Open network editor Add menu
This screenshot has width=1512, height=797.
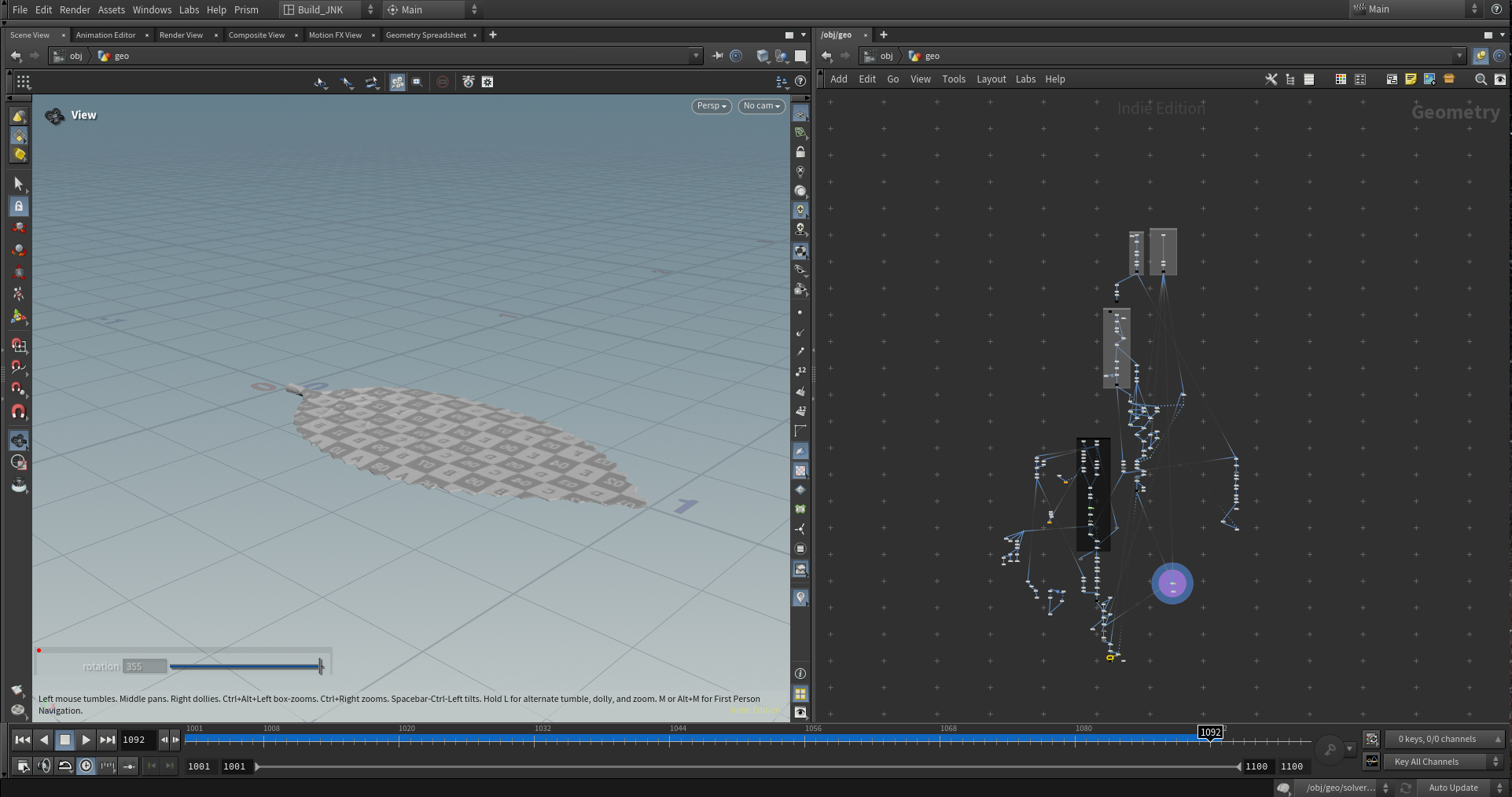point(839,79)
